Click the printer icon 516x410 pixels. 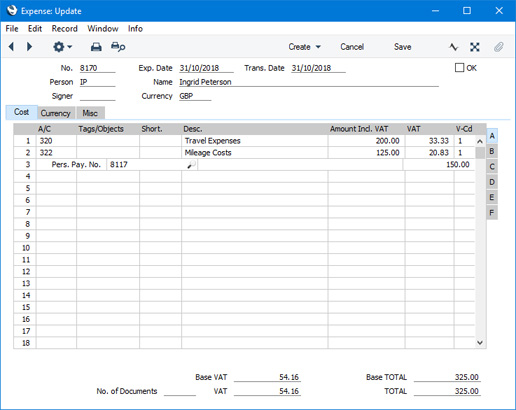click(x=96, y=47)
